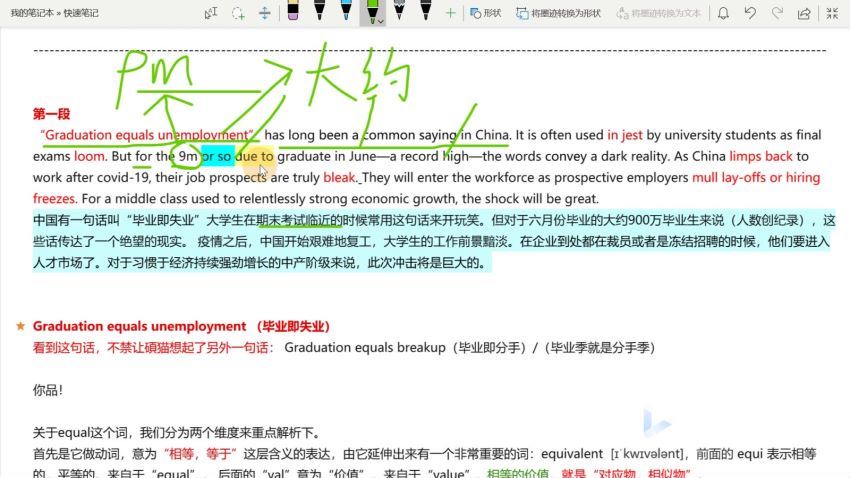
Task: Open the green pen options dropdown arrow
Action: pos(379,21)
